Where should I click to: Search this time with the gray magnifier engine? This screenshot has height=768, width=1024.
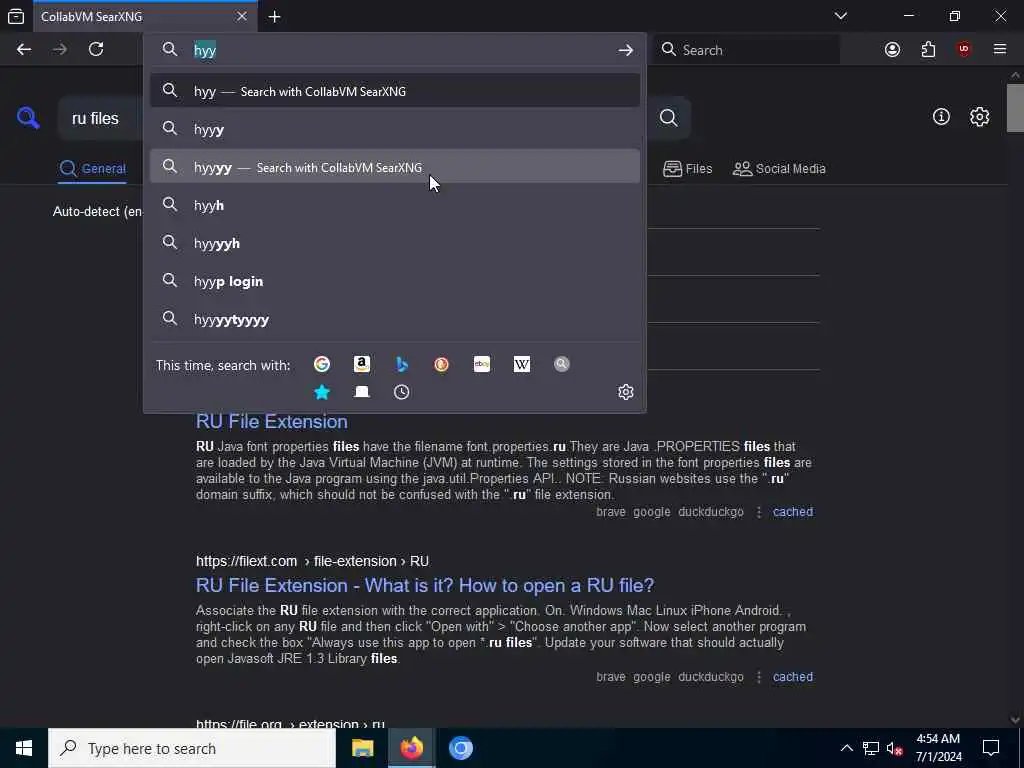[562, 364]
